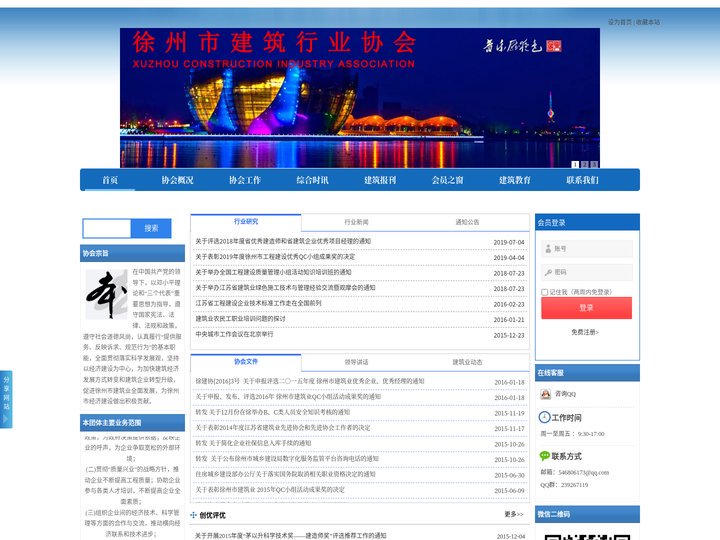Open the 建筑业农民工职业培训问题的探讨 article
This screenshot has height=540, width=720.
pyautogui.click(x=241, y=319)
